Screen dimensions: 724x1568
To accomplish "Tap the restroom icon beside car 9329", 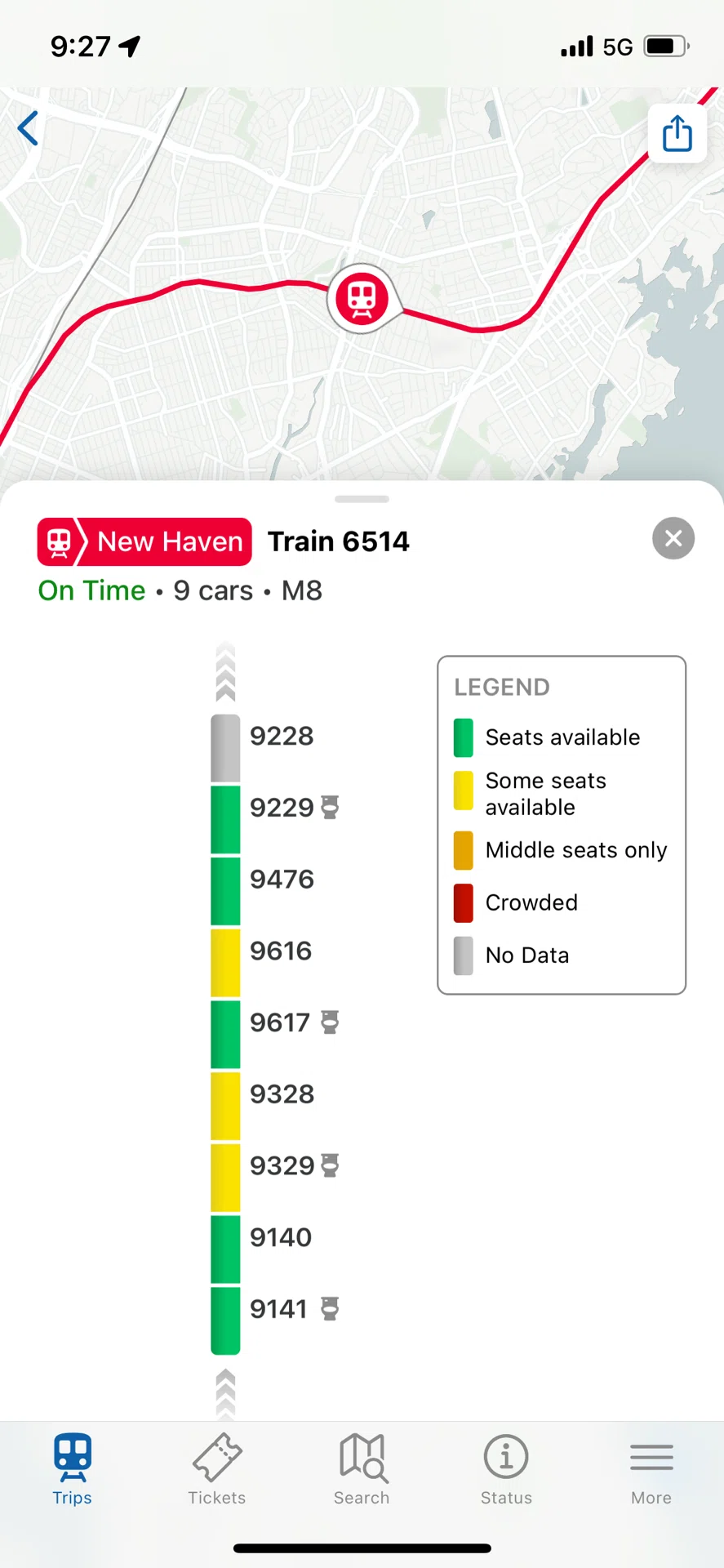I will pos(330,1165).
